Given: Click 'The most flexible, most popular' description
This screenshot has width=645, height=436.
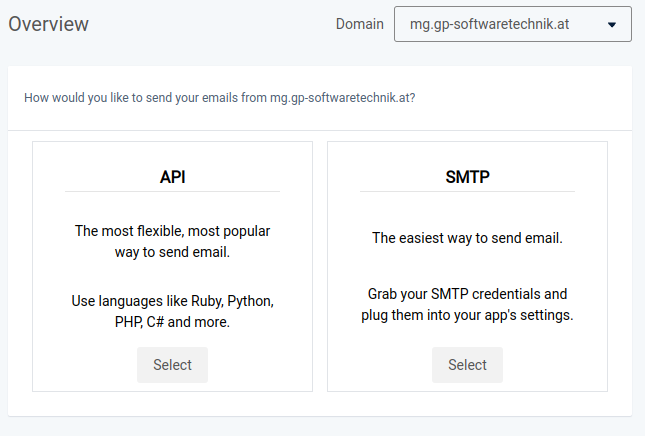Looking at the screenshot, I should coord(172,231).
